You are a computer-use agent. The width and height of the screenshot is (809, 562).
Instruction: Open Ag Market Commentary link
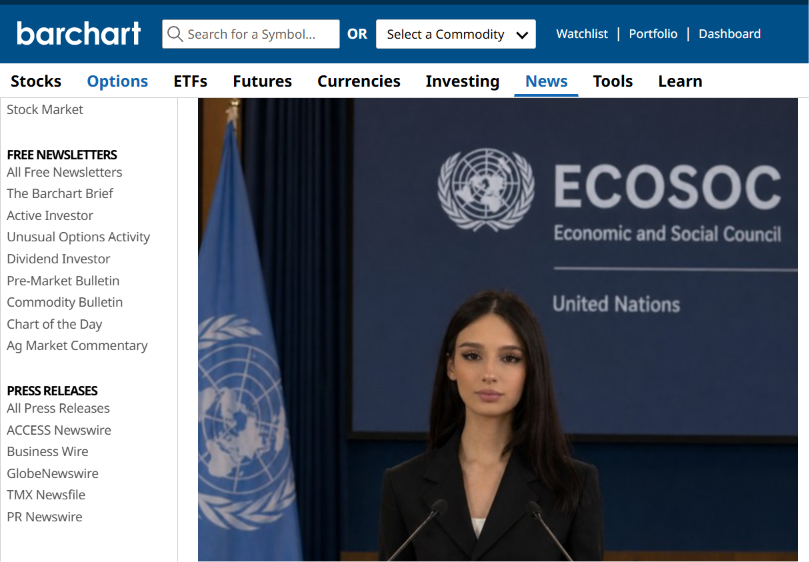pyautogui.click(x=77, y=346)
